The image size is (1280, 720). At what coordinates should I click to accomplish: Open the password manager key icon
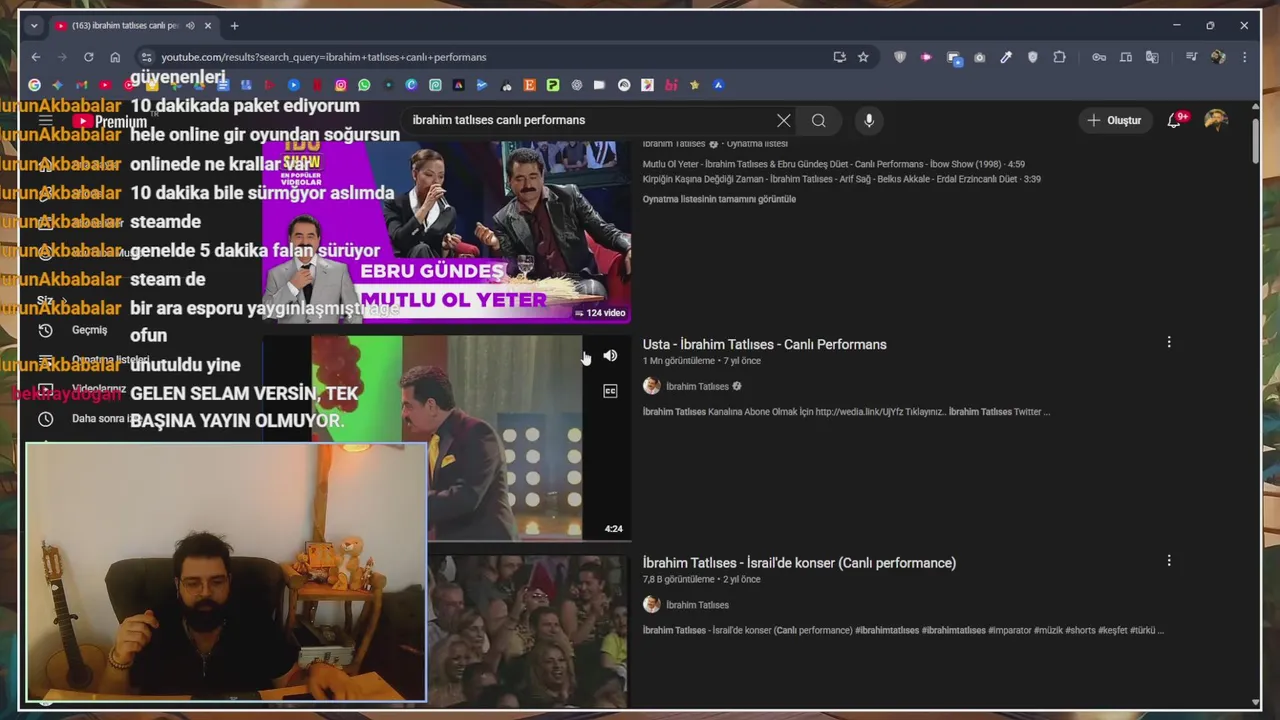point(1099,57)
